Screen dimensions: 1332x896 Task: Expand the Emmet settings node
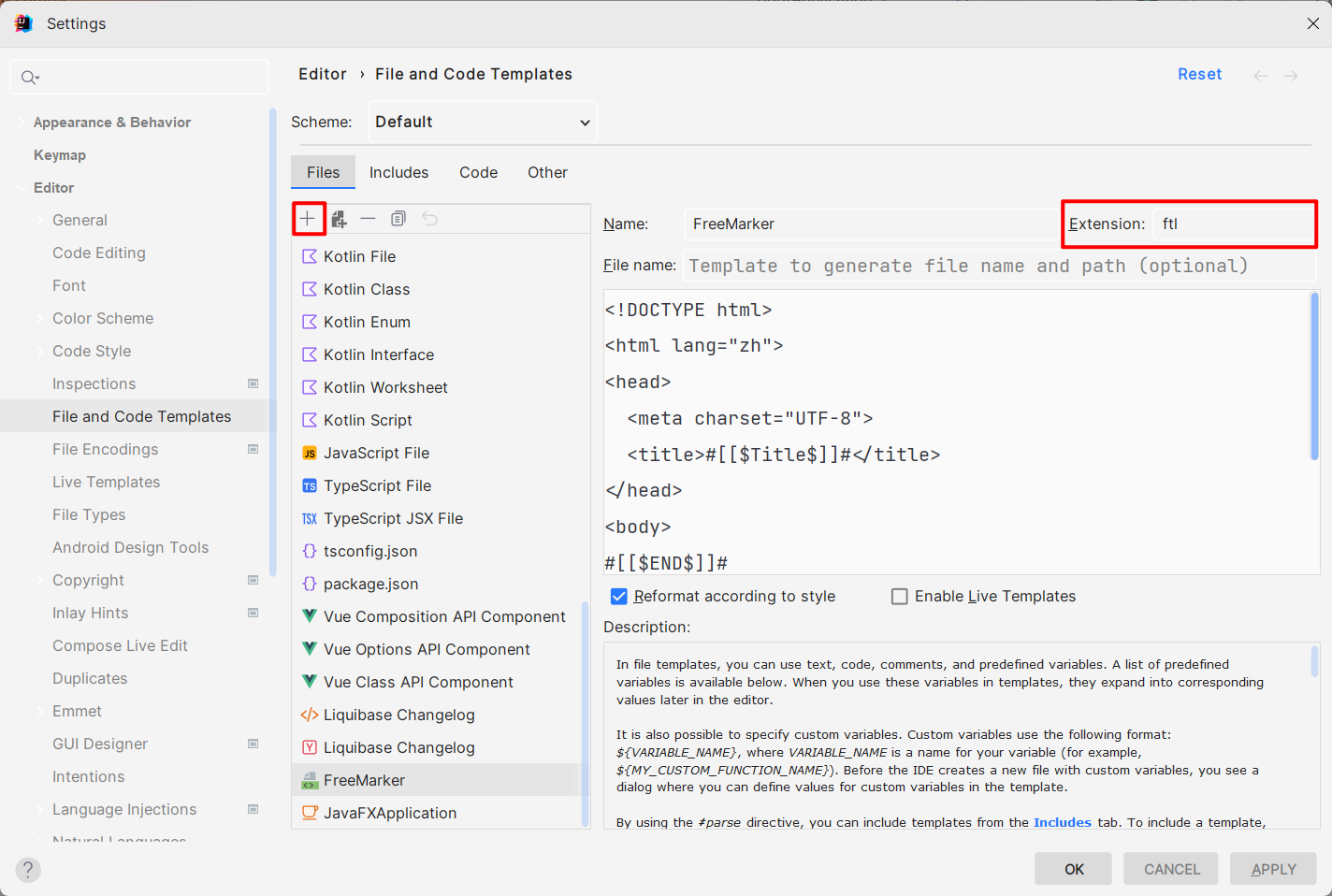click(x=40, y=712)
